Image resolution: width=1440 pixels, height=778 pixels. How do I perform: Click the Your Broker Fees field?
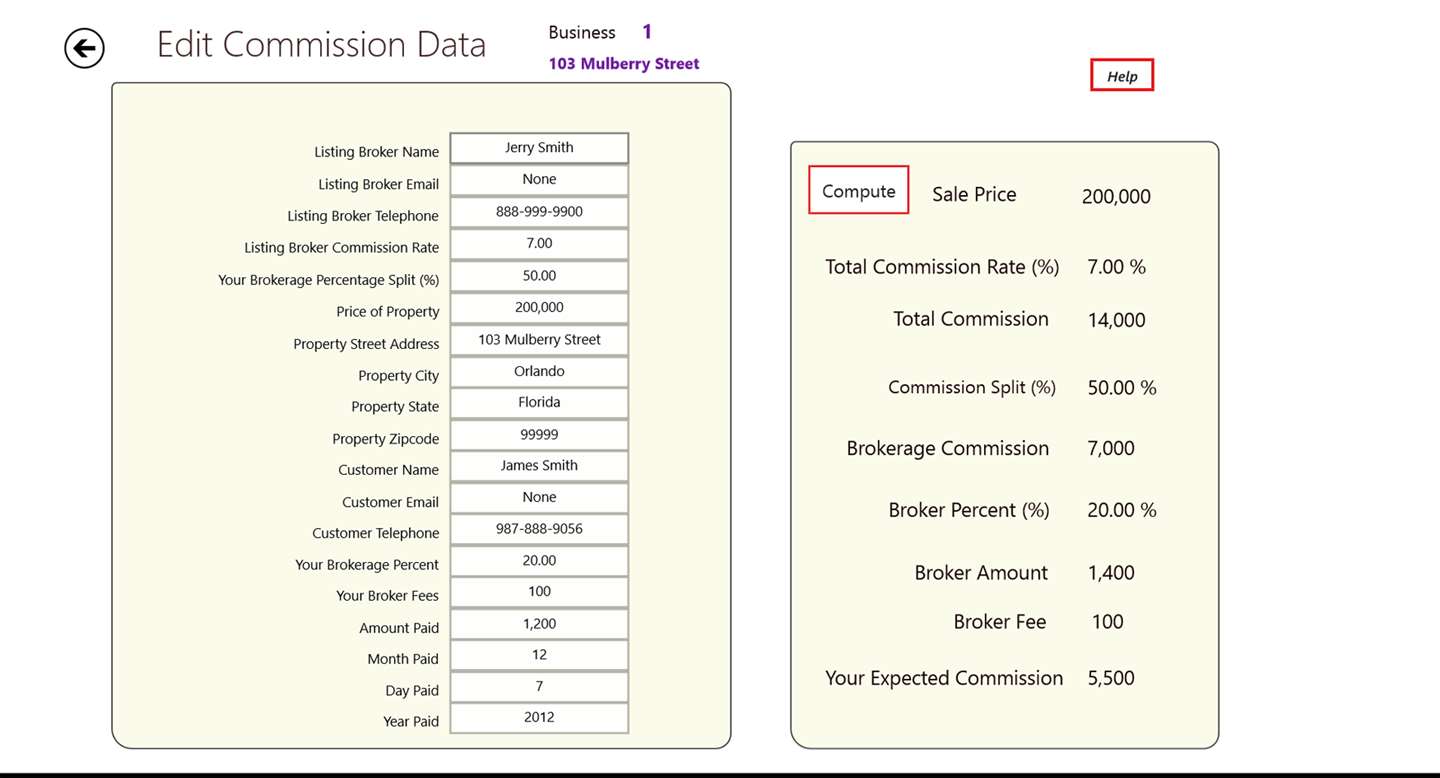coord(539,592)
